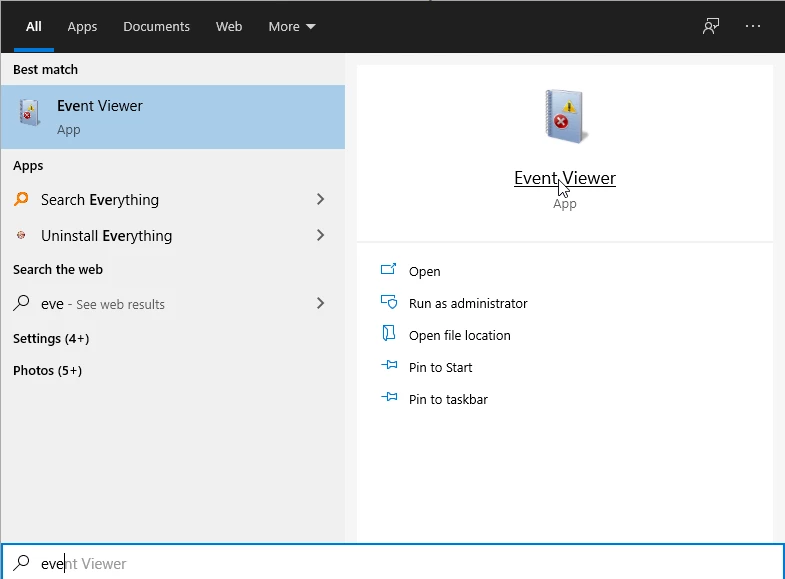This screenshot has width=785, height=579.
Task: Click the search box magnifier icon
Action: [21, 562]
